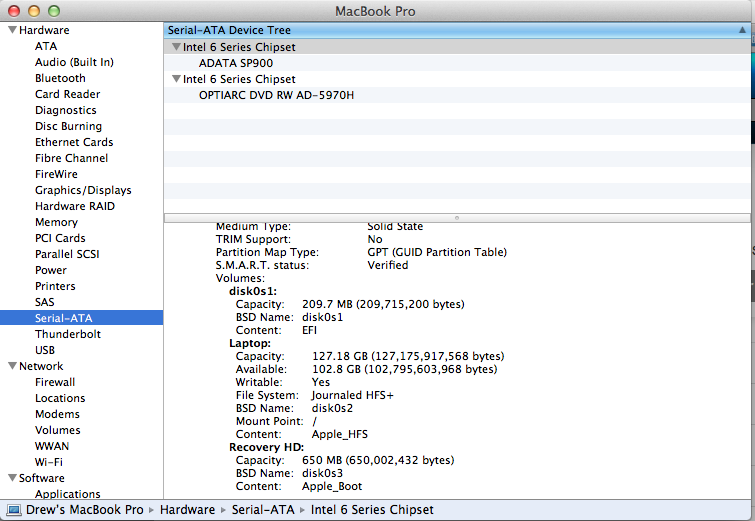Select Audio (Built In) in the sidebar
755x521 pixels.
click(x=74, y=62)
